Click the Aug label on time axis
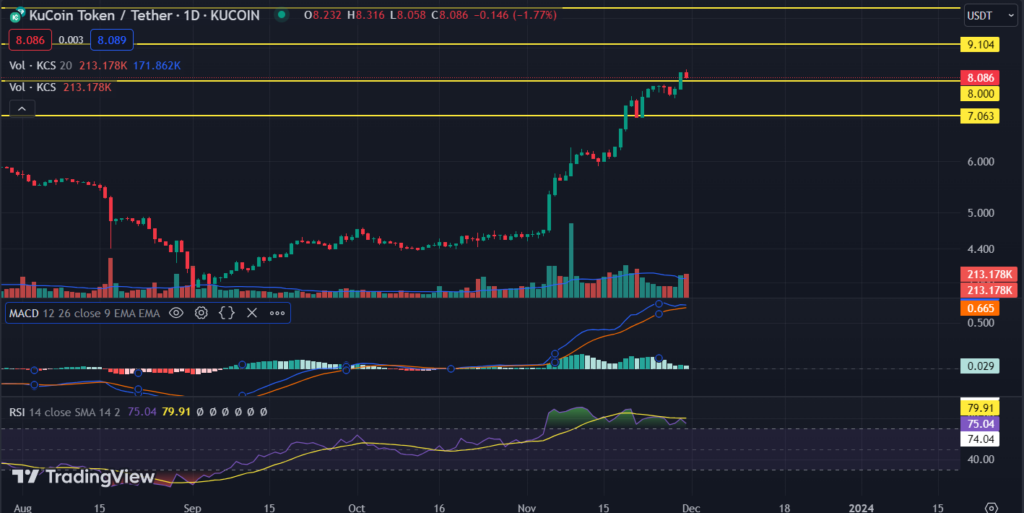The width and height of the screenshot is (1024, 513). [22, 508]
